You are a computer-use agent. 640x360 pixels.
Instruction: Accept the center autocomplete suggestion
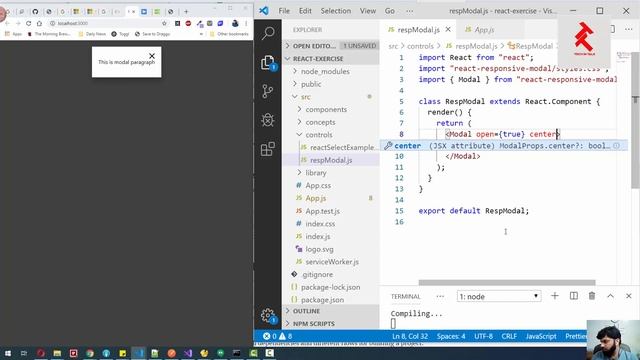pyautogui.click(x=504, y=145)
